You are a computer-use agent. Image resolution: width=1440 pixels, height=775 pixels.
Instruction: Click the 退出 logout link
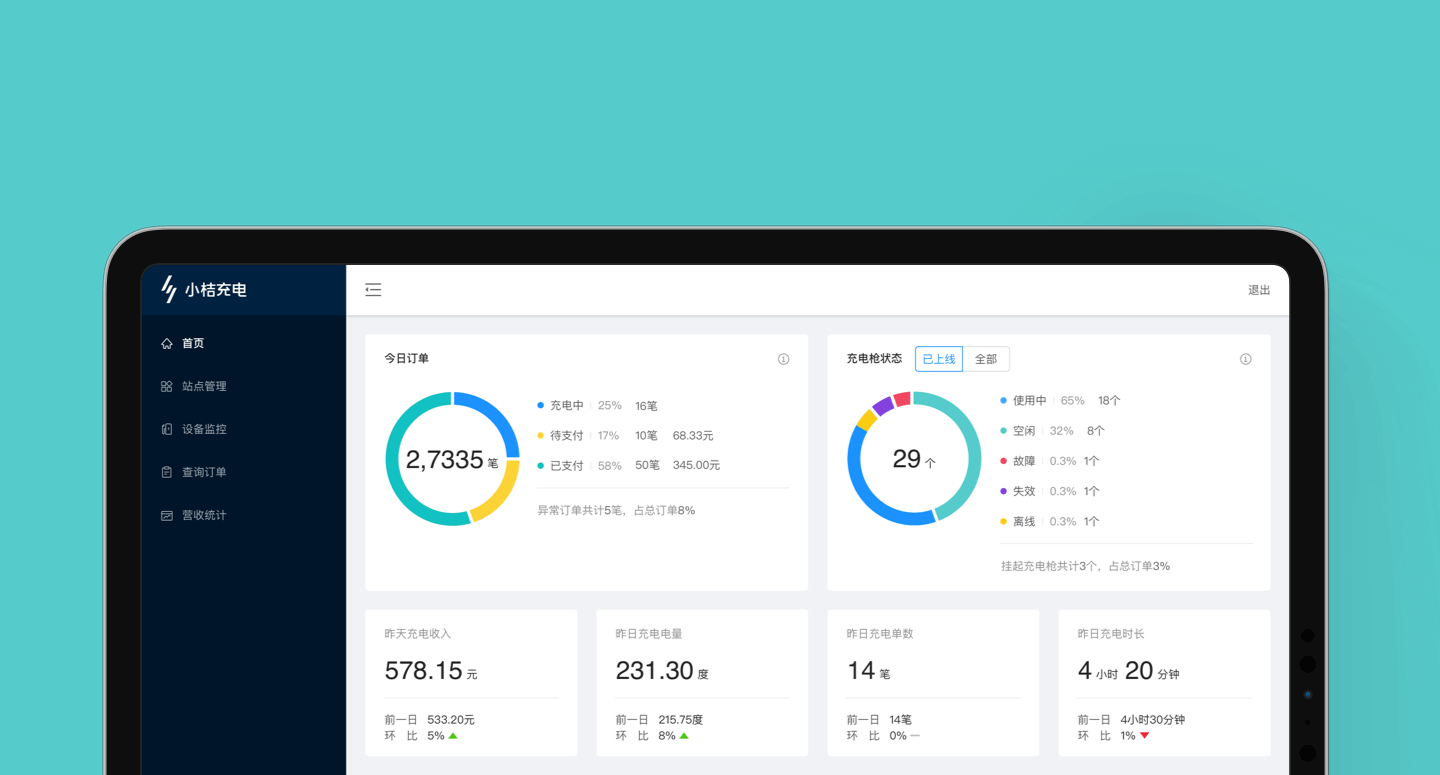1259,290
